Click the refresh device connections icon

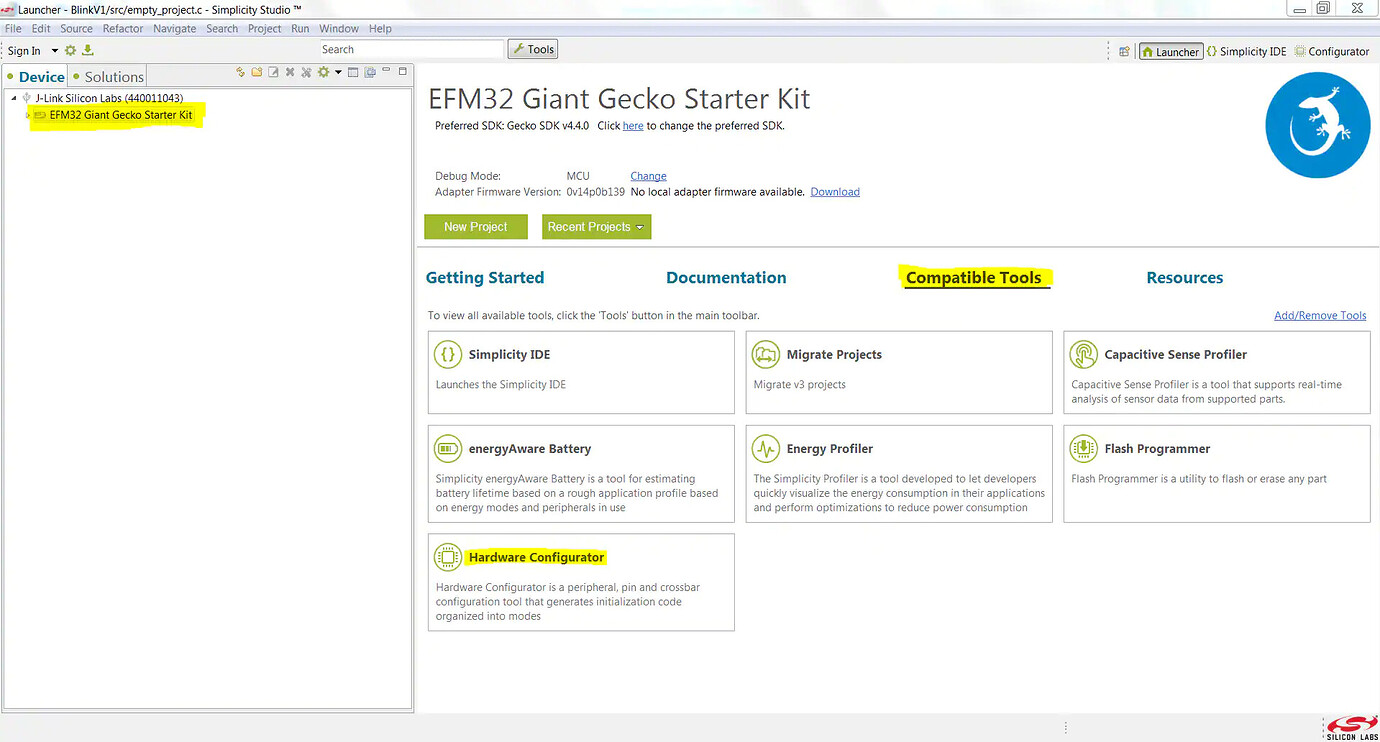239,71
